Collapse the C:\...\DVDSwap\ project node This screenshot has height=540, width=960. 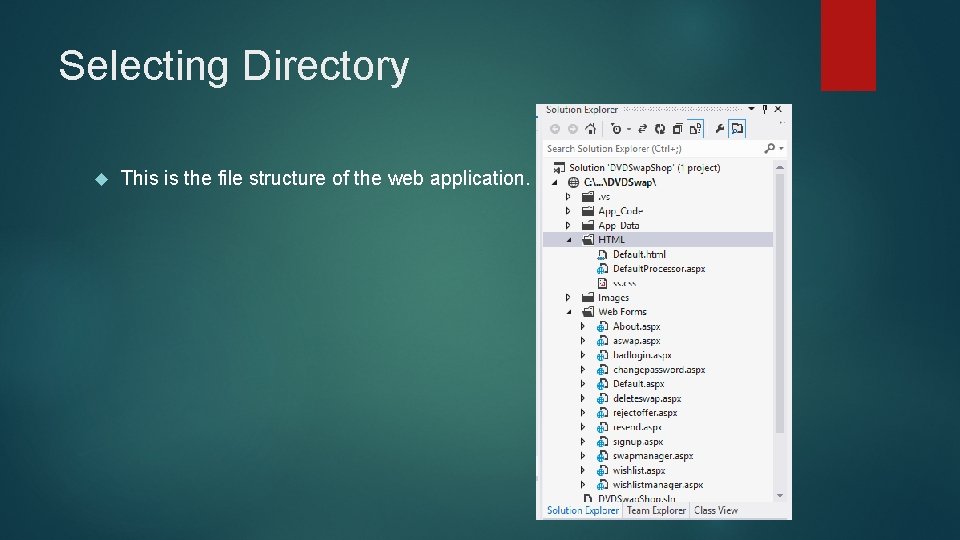coord(555,182)
